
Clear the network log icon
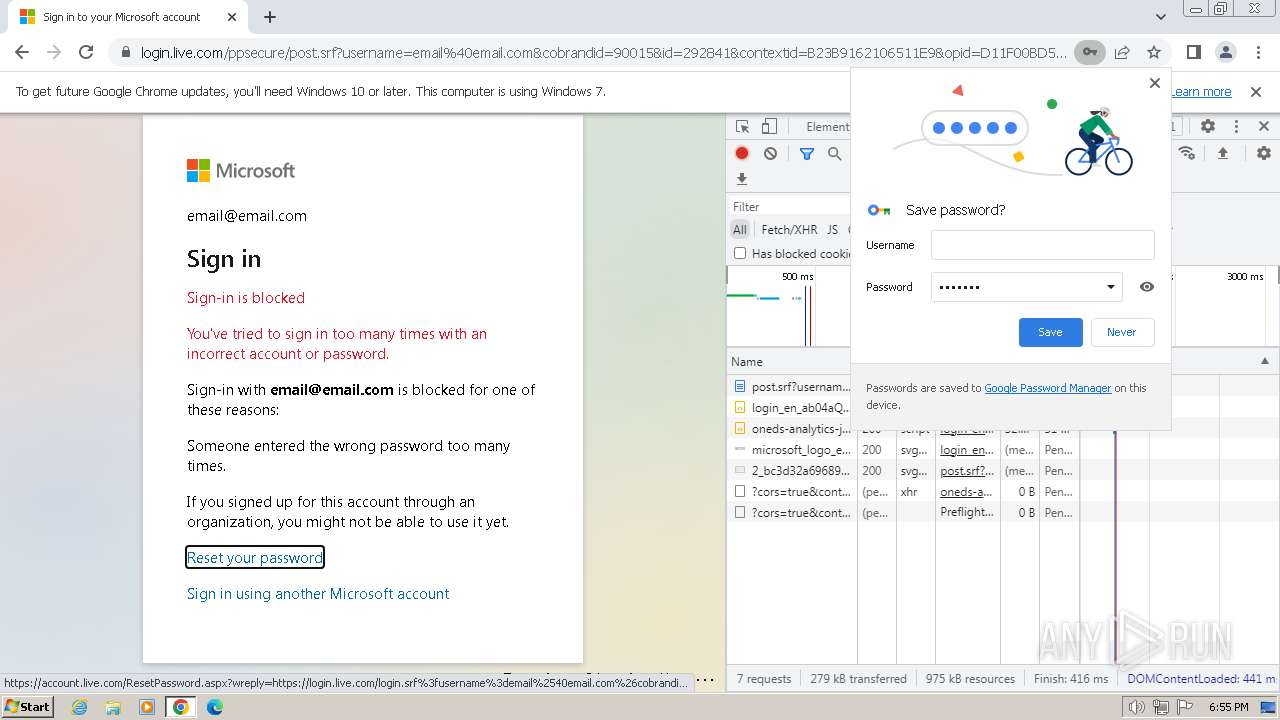pyautogui.click(x=770, y=153)
